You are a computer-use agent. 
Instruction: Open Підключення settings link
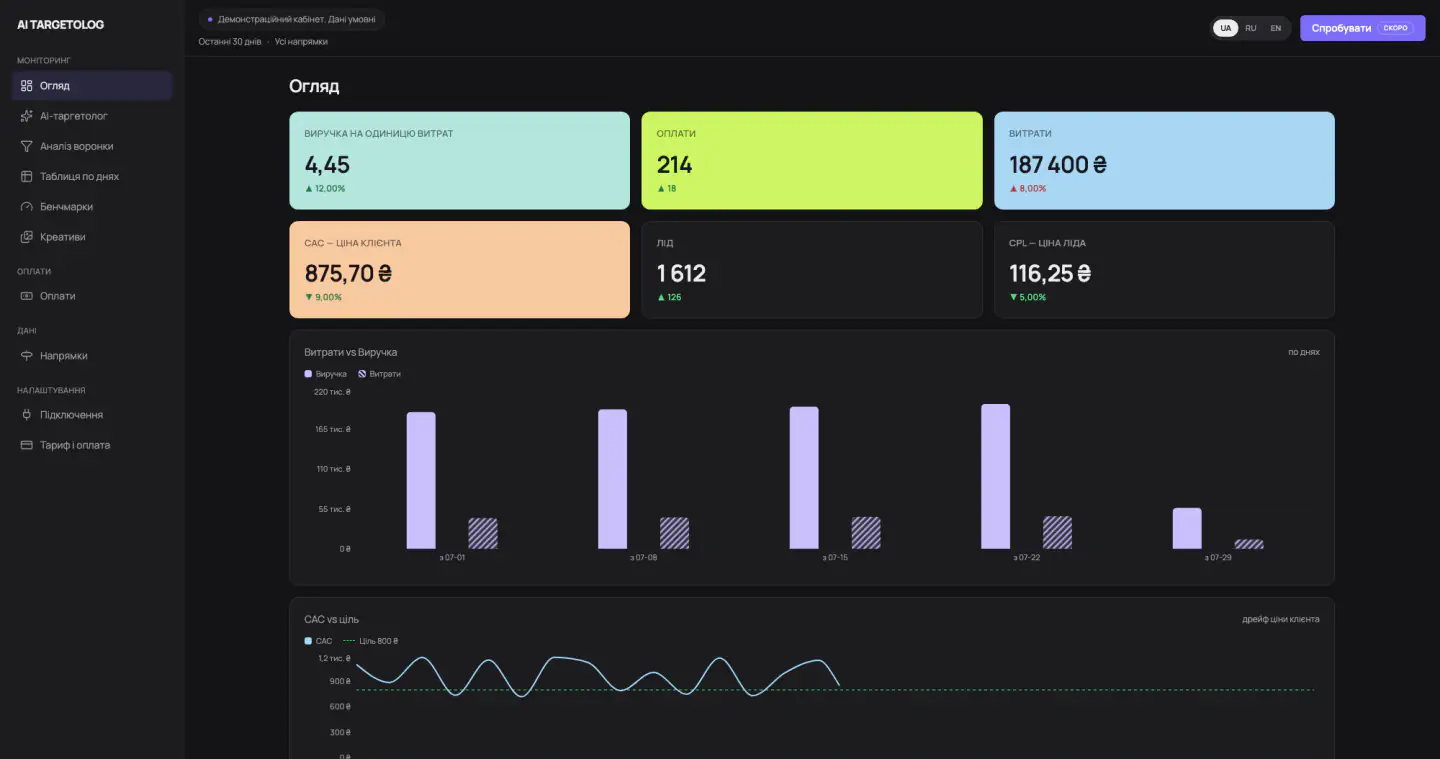[92, 415]
